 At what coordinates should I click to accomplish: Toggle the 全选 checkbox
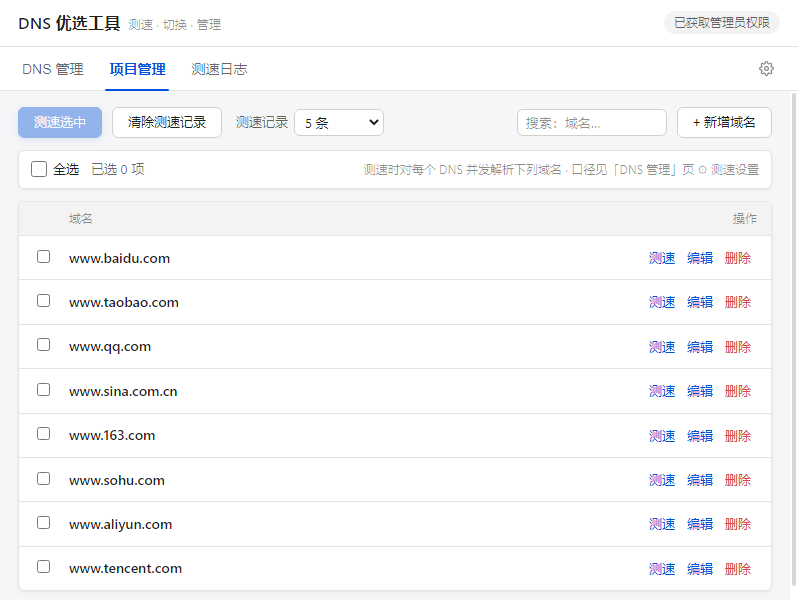point(39,169)
